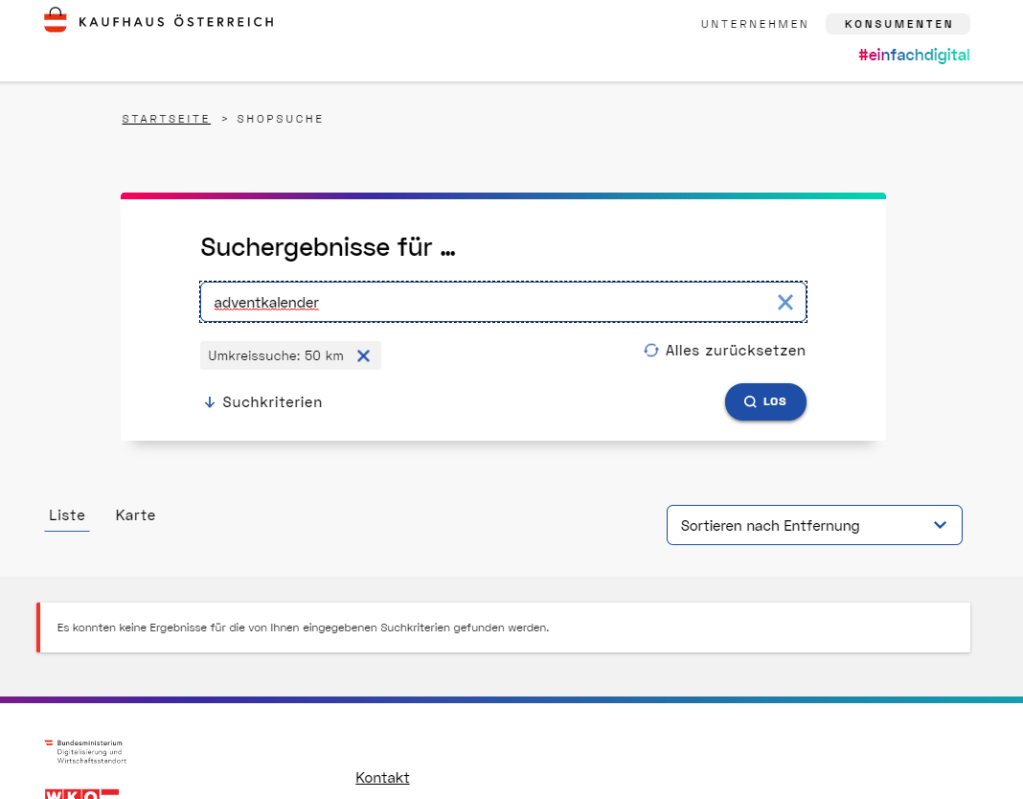Click the refresh icon beside Alles zurücksetzen
This screenshot has height=799, width=1023.
tap(651, 351)
